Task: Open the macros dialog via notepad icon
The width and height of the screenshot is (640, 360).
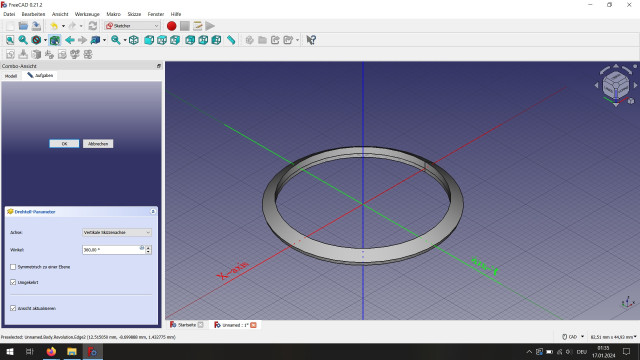Action: pyautogui.click(x=198, y=26)
